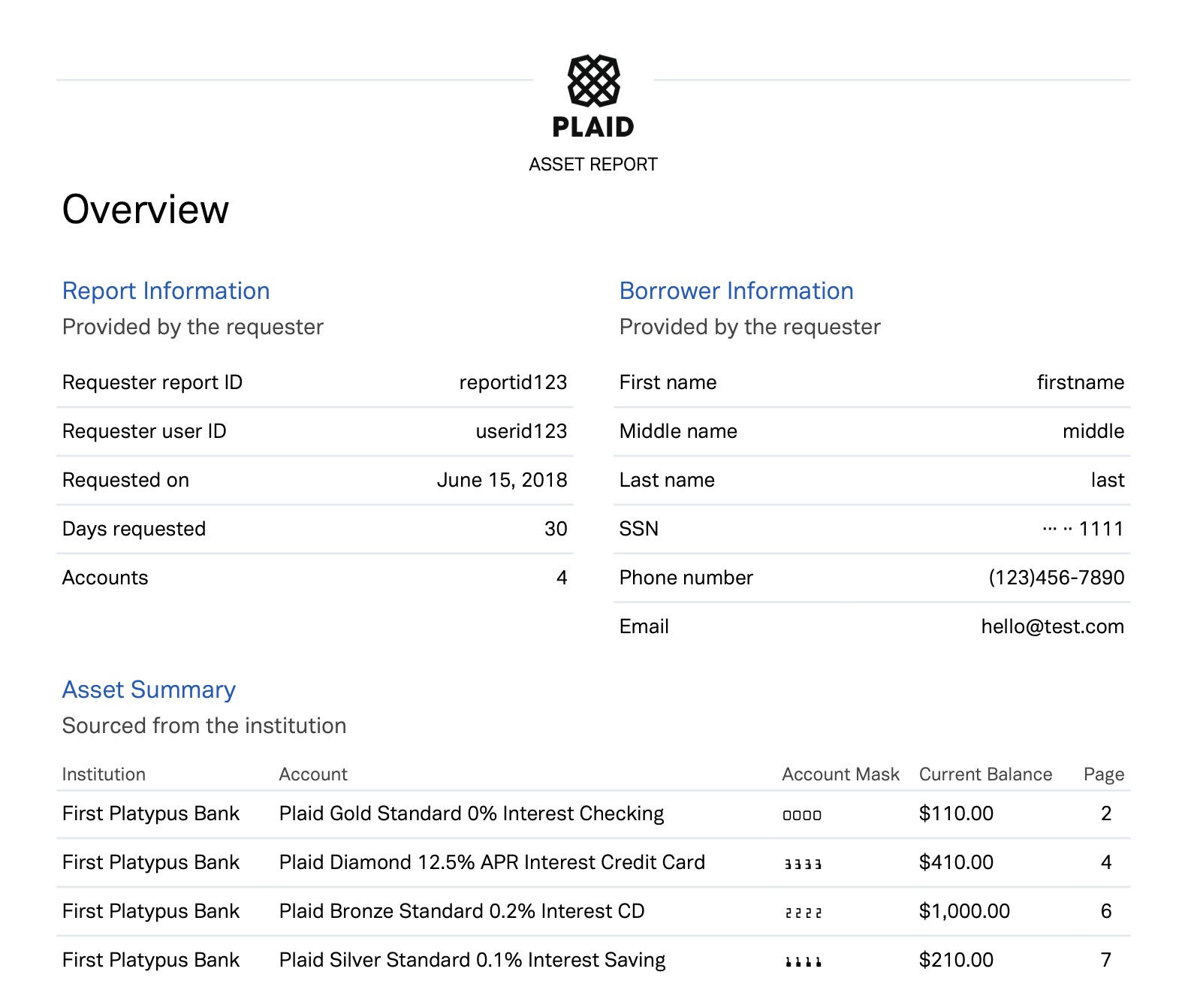Select the reportid123 value

coord(513,382)
